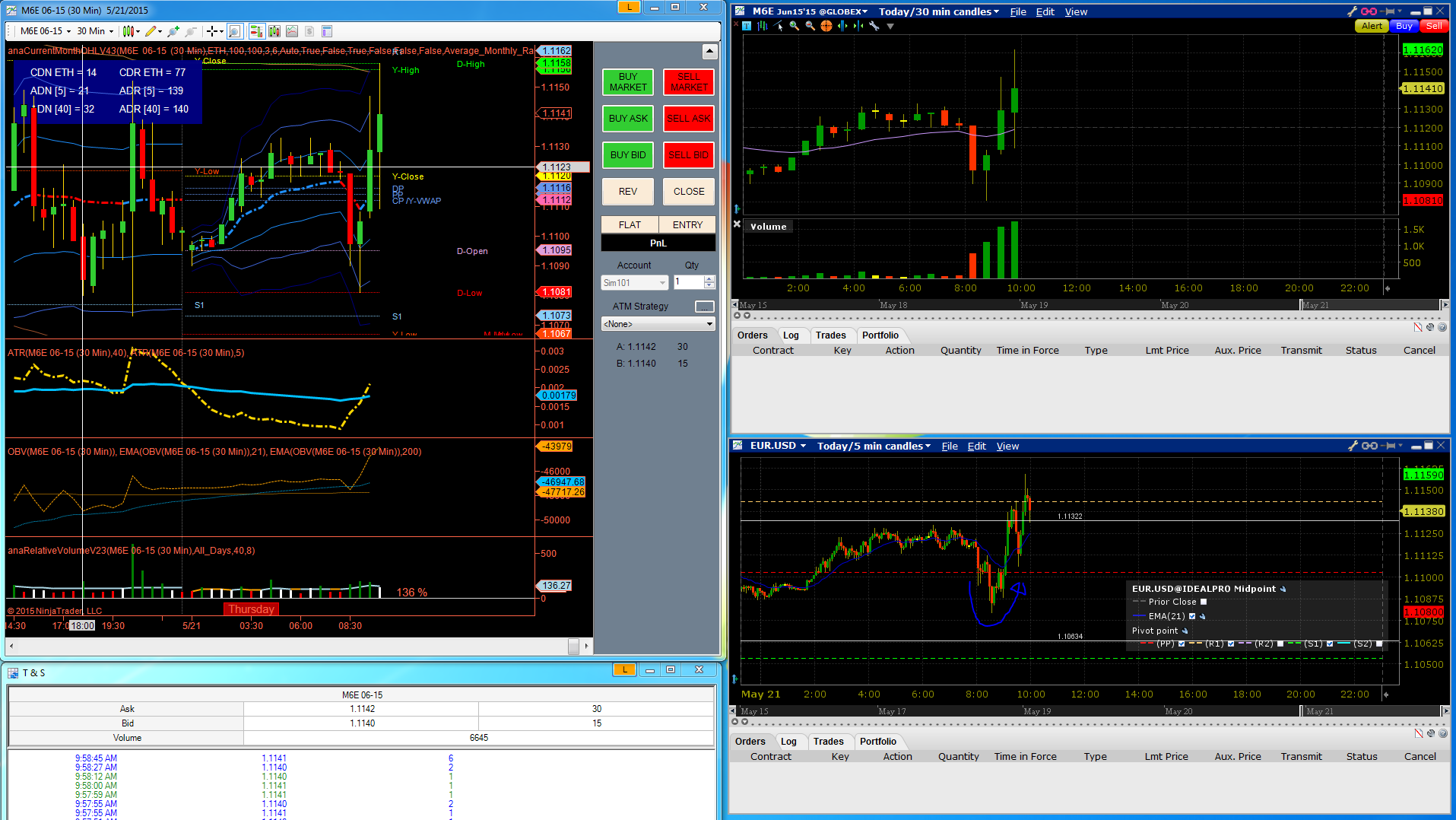Select the pencil drawing tools icon
The height and width of the screenshot is (820, 1456).
(151, 31)
